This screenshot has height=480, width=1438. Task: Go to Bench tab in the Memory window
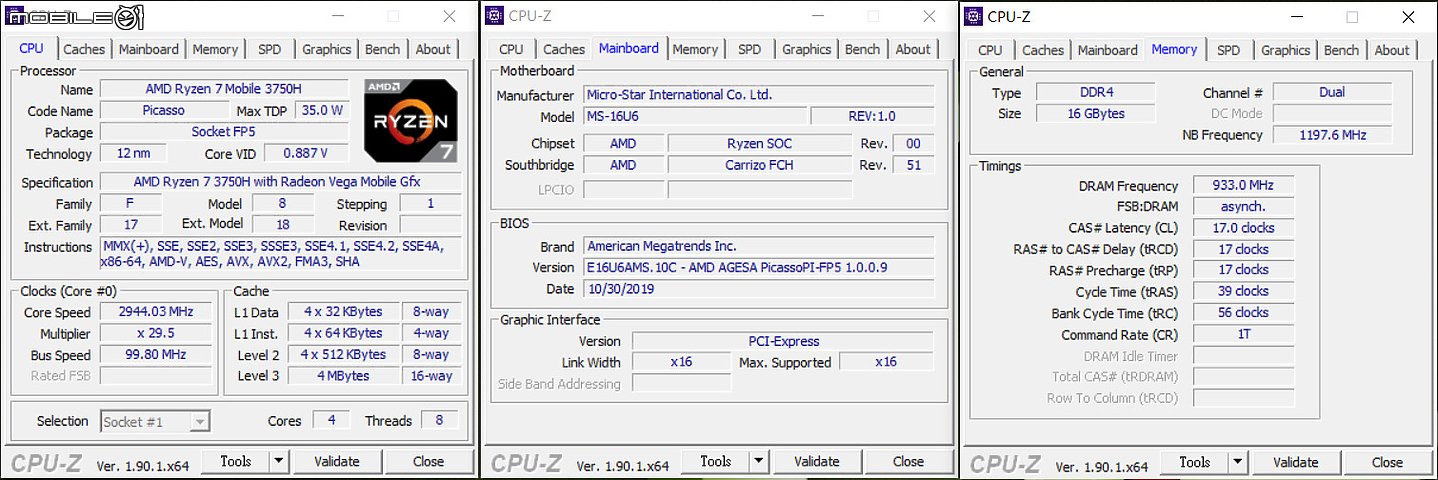tap(1342, 50)
